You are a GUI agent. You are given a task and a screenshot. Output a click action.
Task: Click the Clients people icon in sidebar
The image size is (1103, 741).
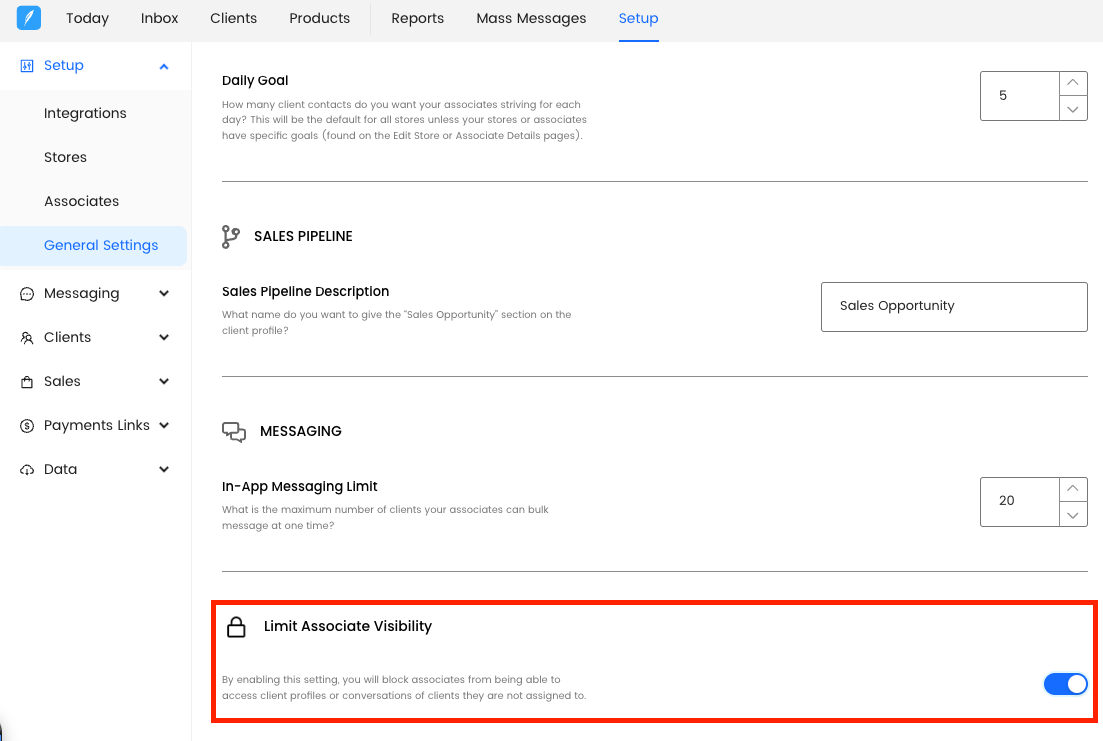(x=27, y=338)
